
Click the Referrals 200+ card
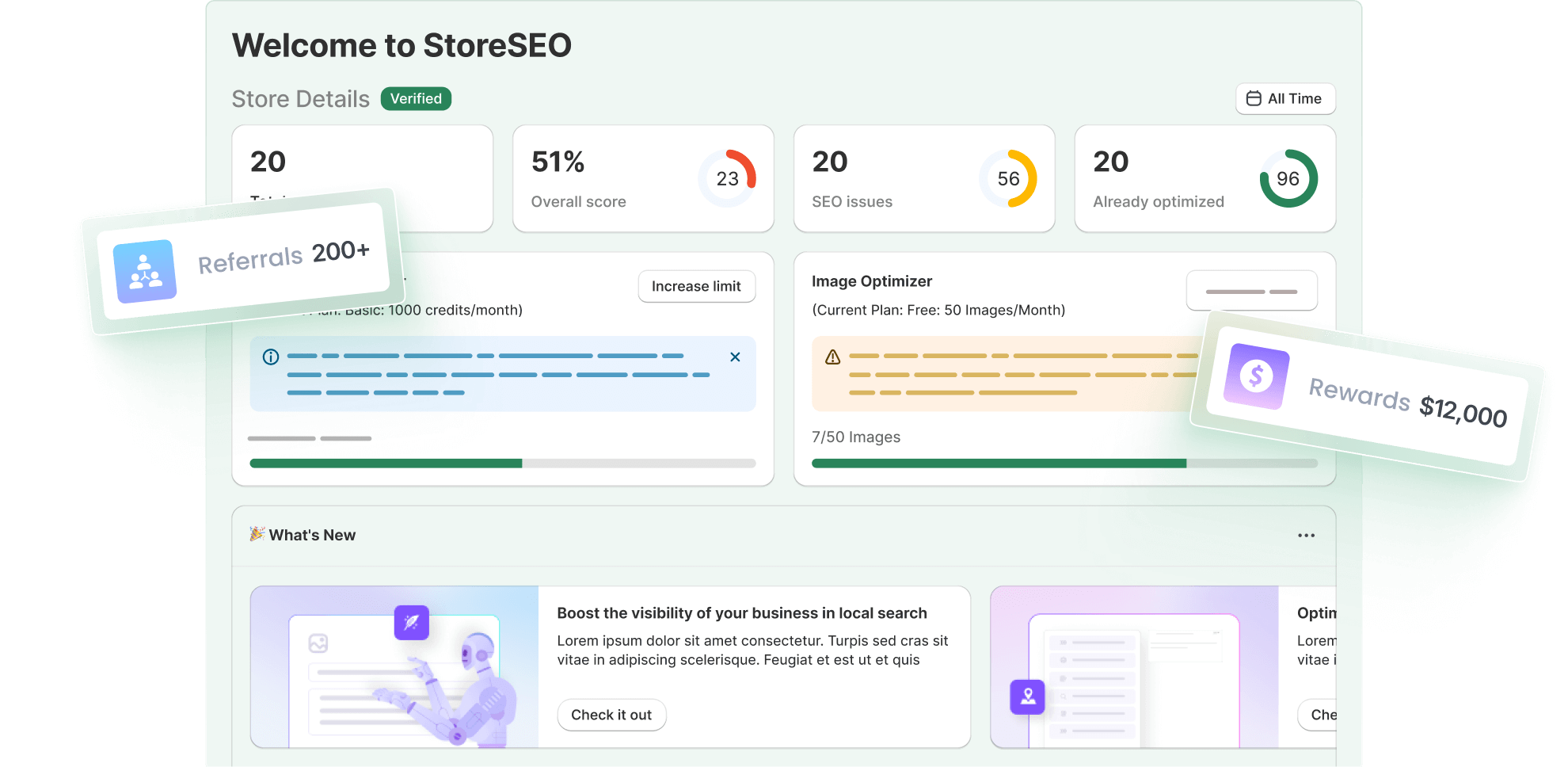[x=243, y=261]
